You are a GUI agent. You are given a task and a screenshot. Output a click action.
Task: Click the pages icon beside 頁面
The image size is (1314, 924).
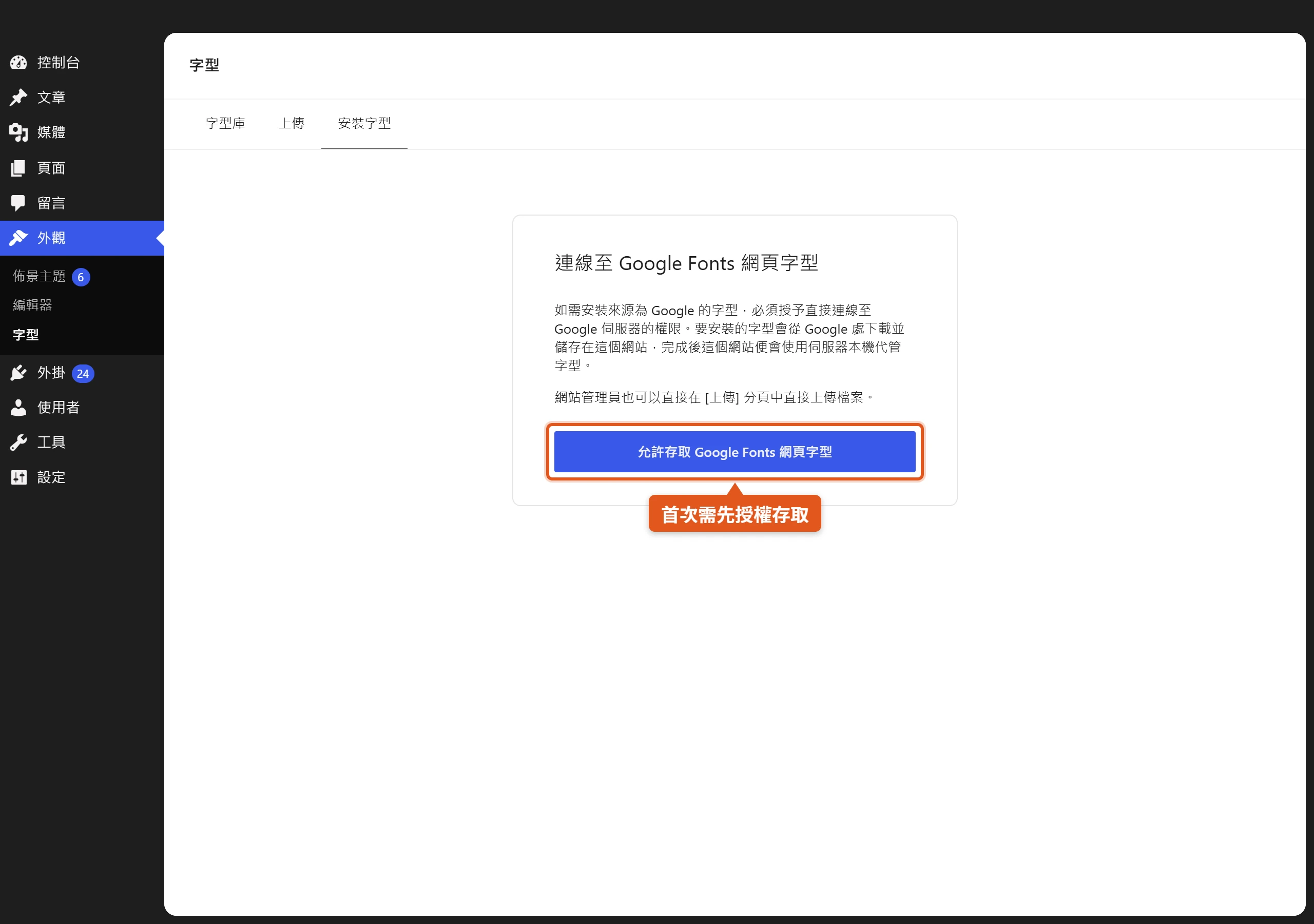(18, 168)
